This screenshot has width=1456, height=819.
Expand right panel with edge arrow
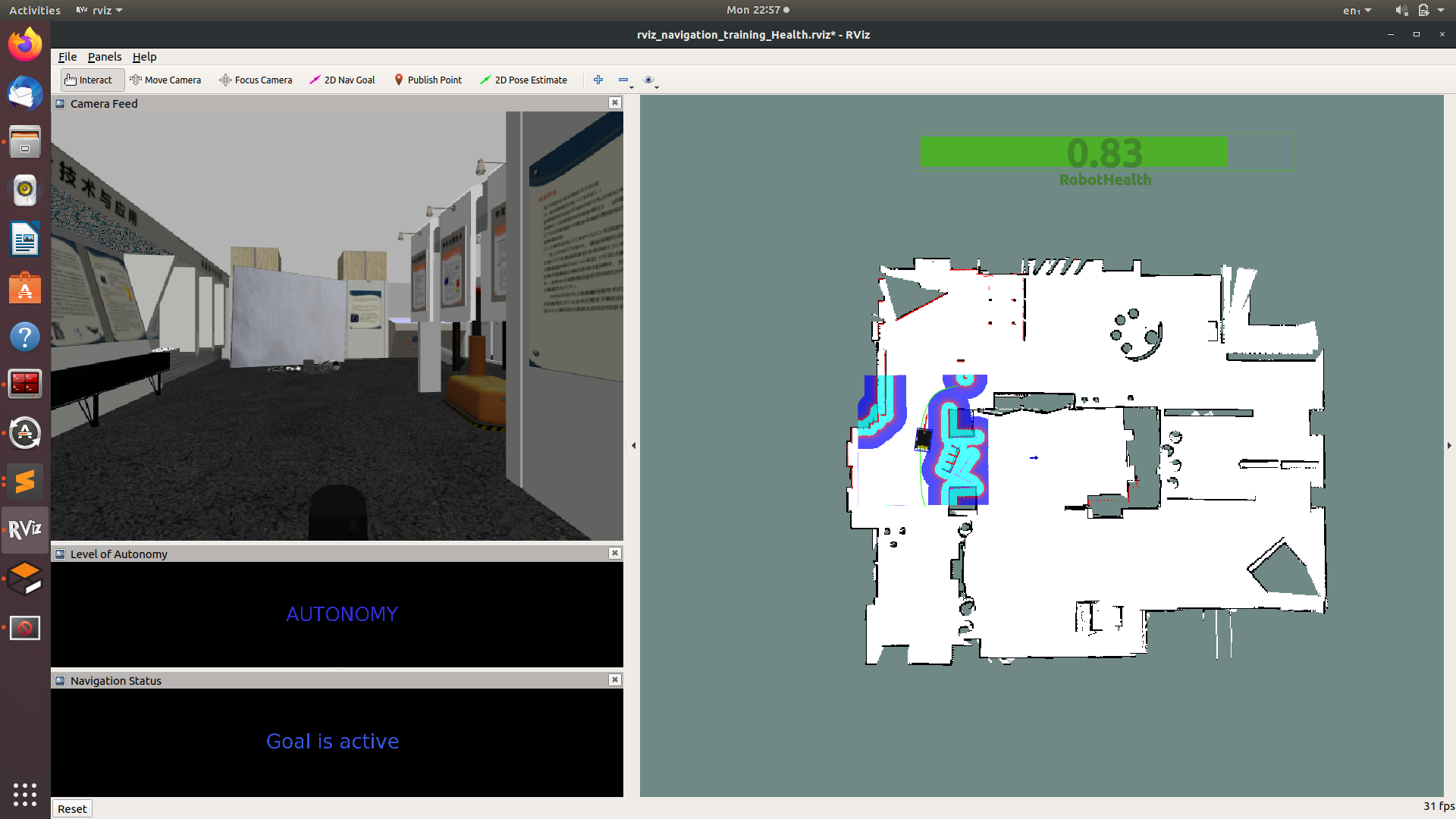point(1449,446)
